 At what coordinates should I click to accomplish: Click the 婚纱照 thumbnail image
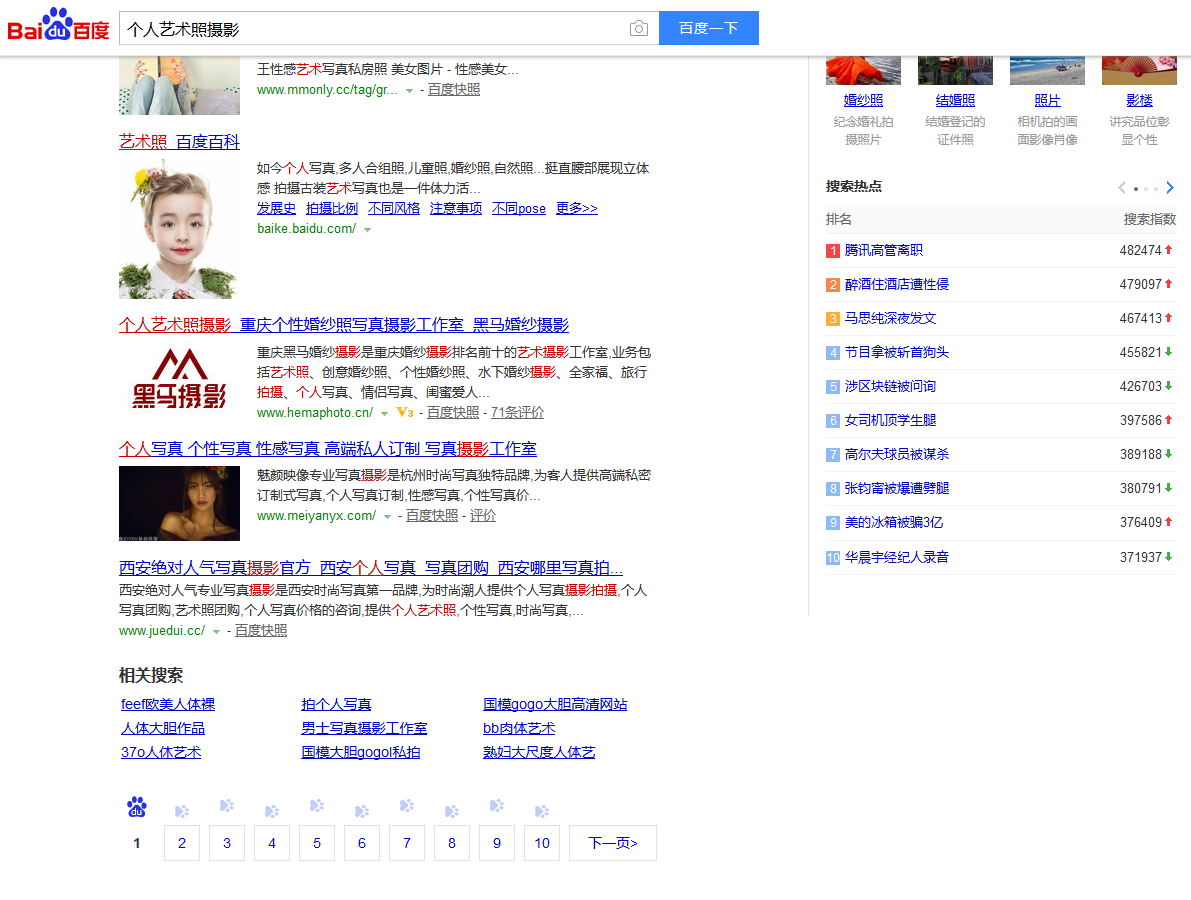click(x=864, y=70)
